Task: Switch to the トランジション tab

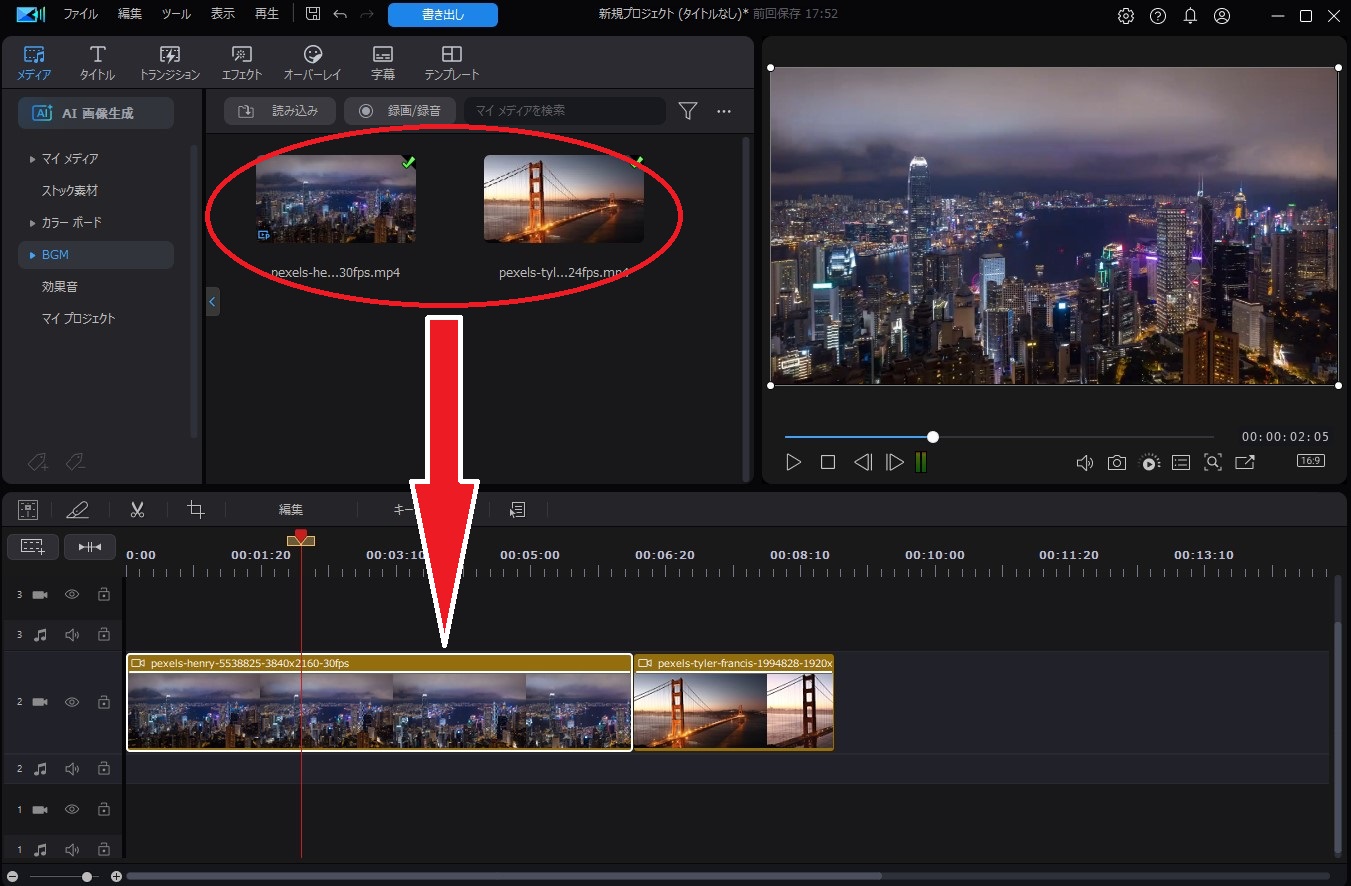Action: point(168,62)
